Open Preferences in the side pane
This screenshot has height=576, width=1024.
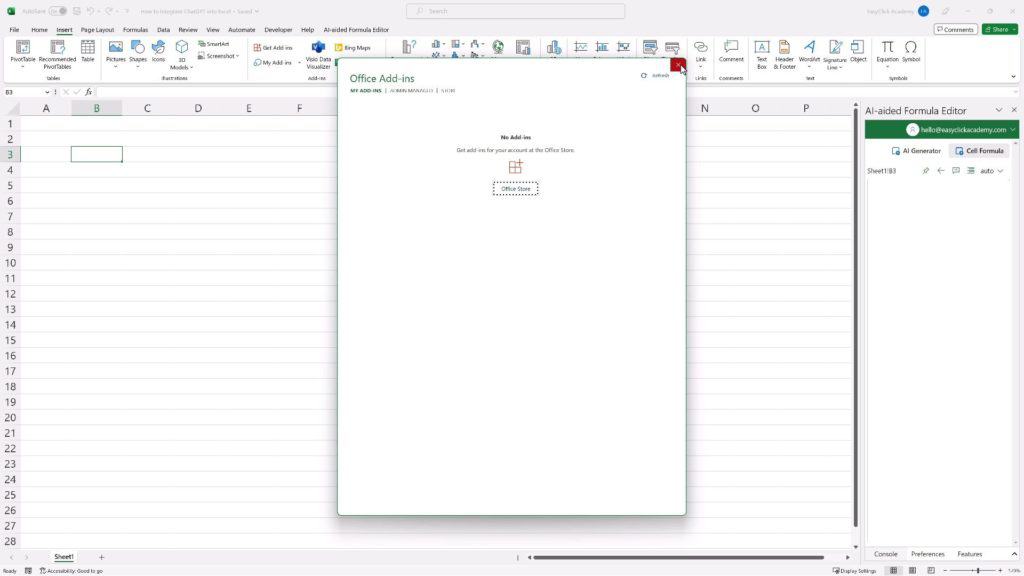[927, 554]
